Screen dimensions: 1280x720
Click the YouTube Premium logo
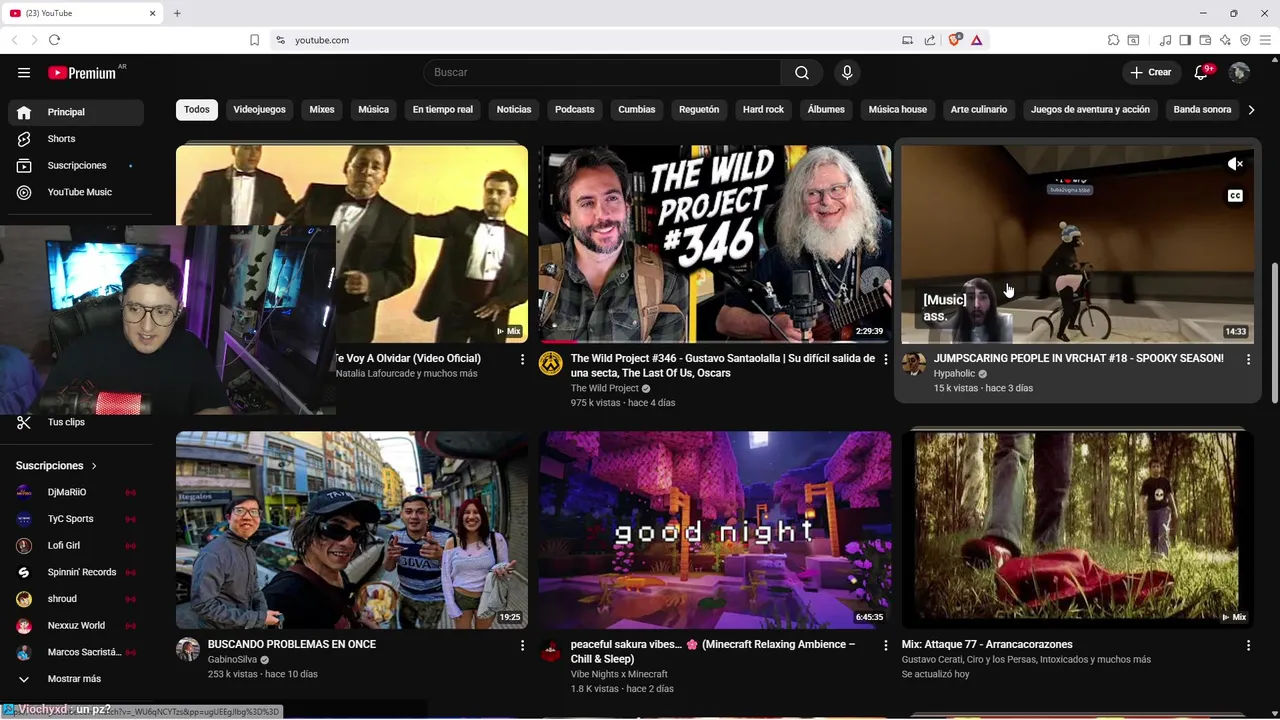click(x=84, y=72)
